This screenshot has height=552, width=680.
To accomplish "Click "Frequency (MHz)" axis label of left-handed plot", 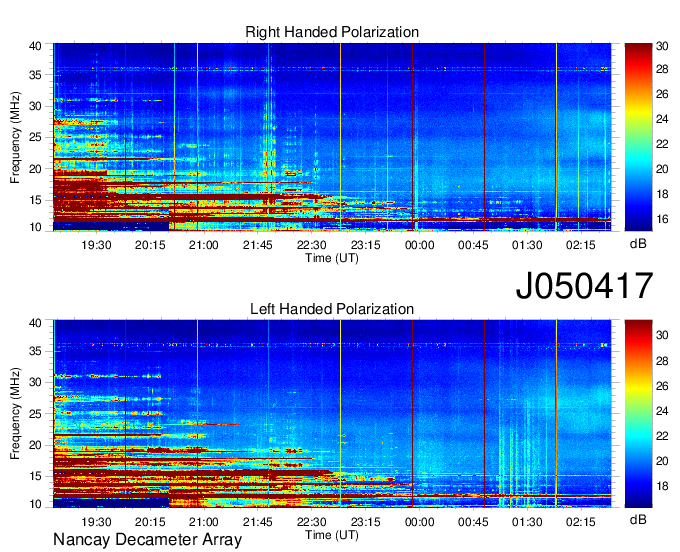I will click(x=15, y=414).
